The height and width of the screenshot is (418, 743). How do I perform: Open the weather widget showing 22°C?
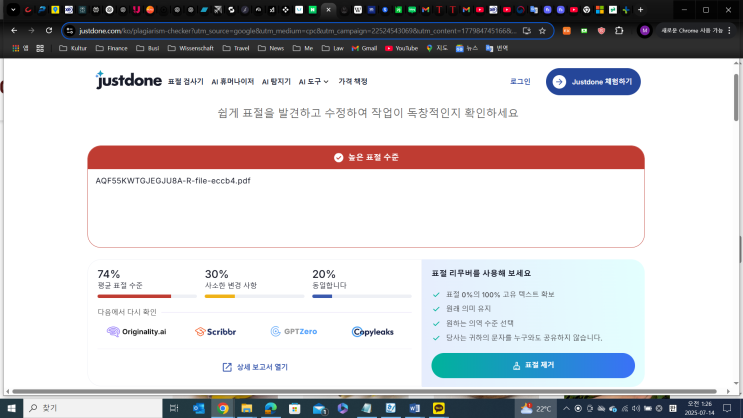point(536,408)
